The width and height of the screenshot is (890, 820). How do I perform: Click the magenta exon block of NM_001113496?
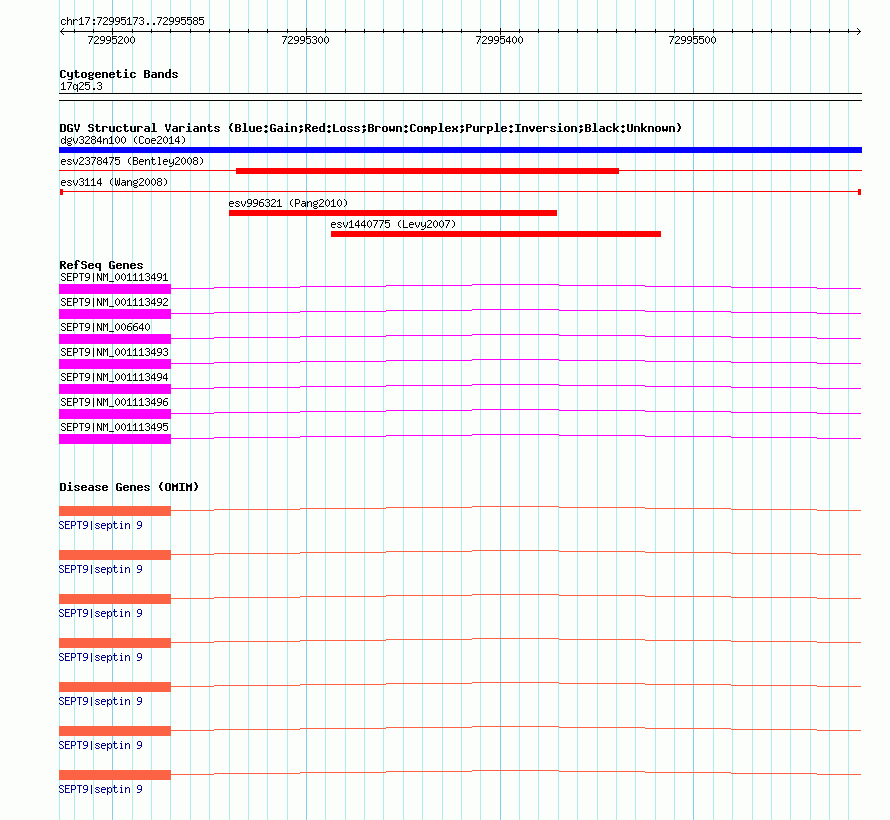115,414
